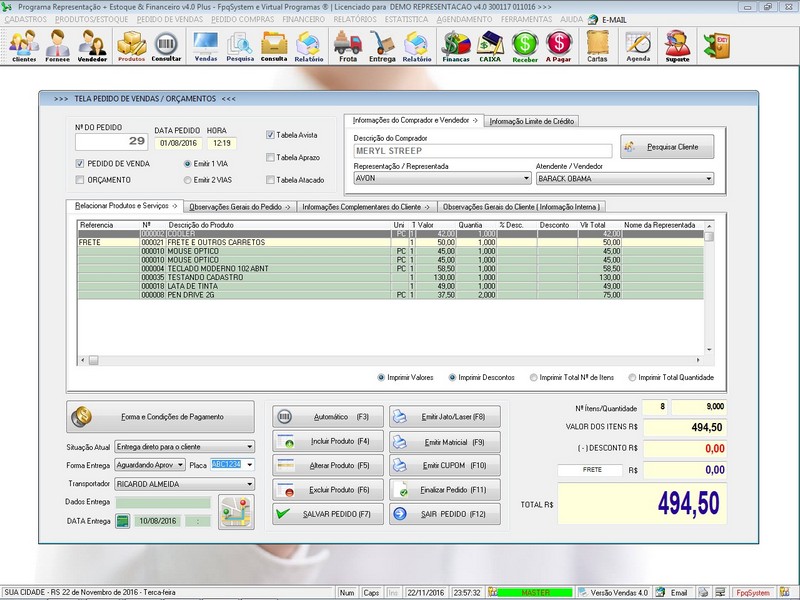
Task: Expand the Atendente / Vendedor dropdown
Action: pos(708,179)
